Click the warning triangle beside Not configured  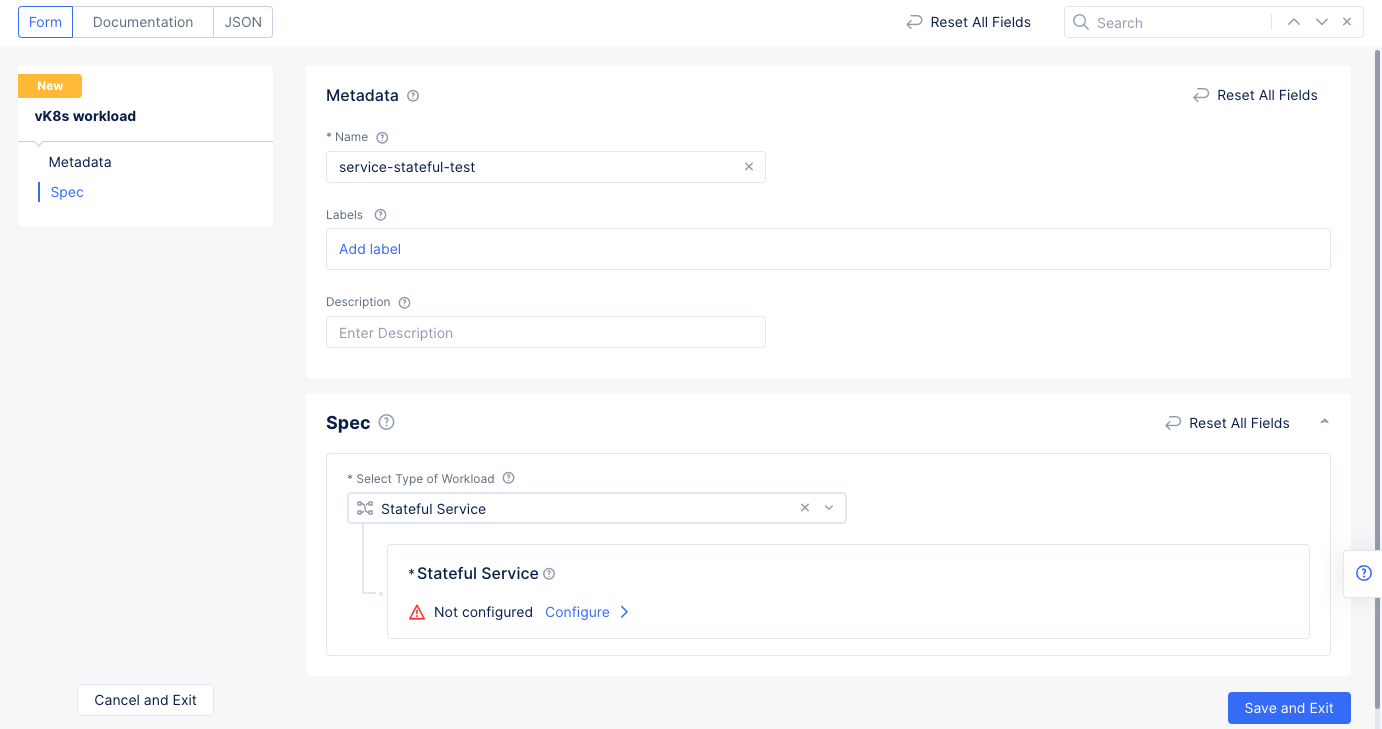tap(417, 611)
